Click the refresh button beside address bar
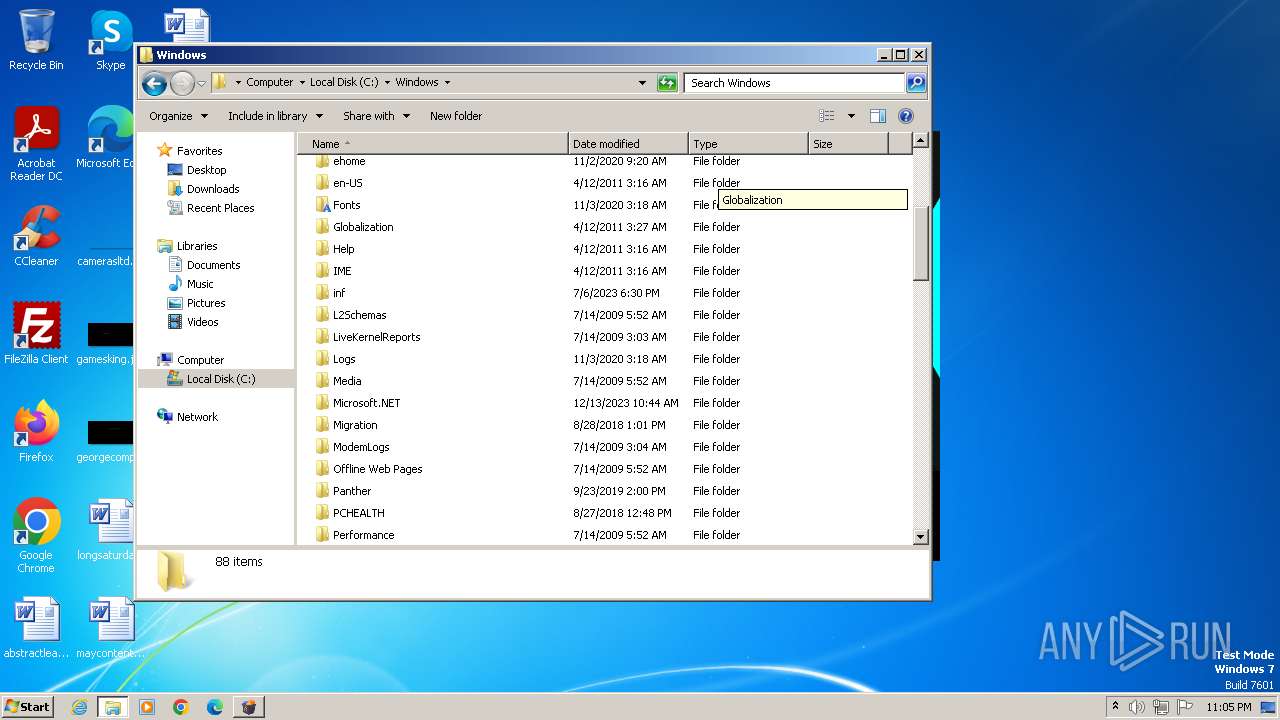This screenshot has width=1280, height=720. [667, 83]
